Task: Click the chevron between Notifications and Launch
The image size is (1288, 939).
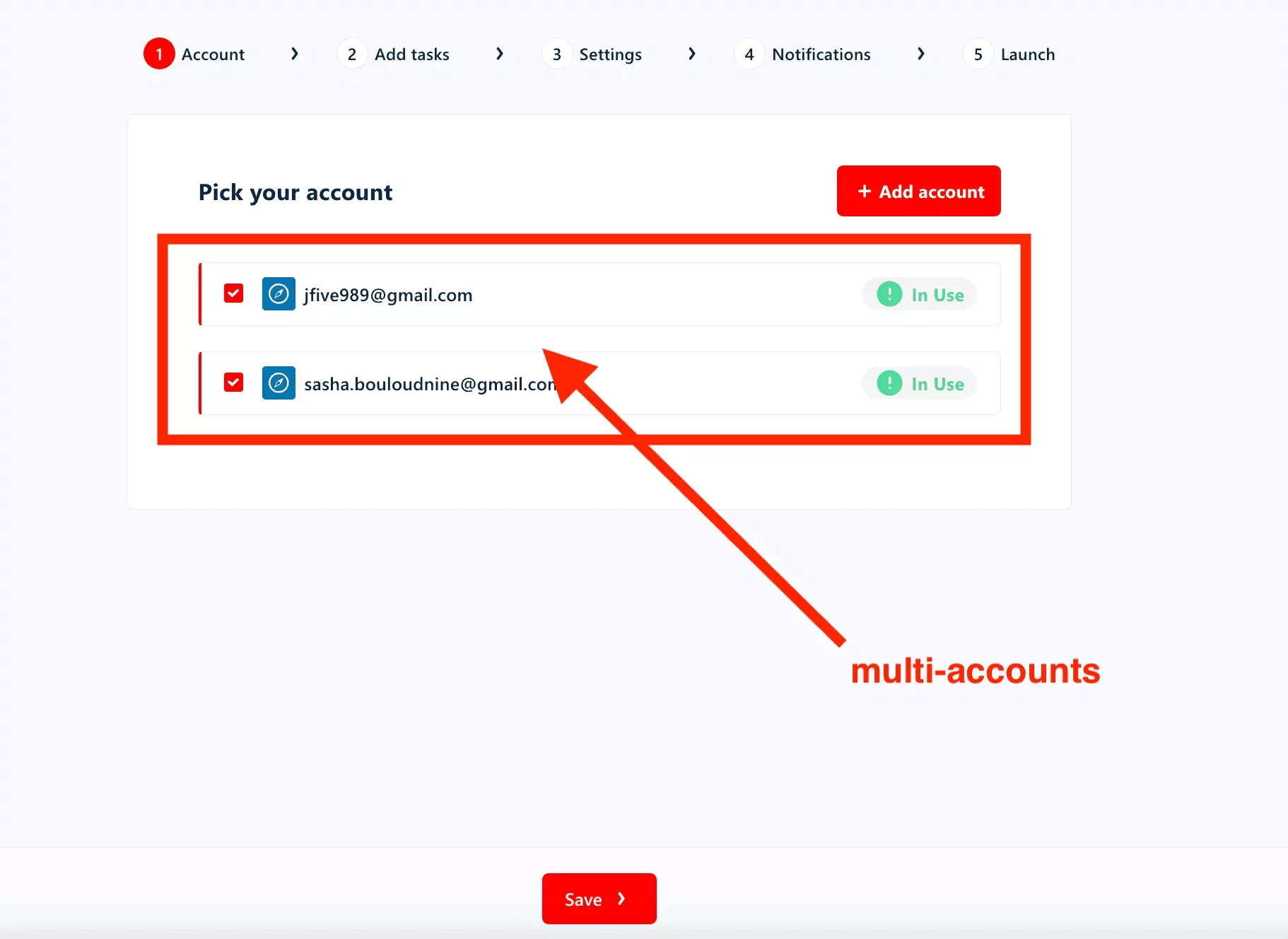Action: [x=921, y=54]
